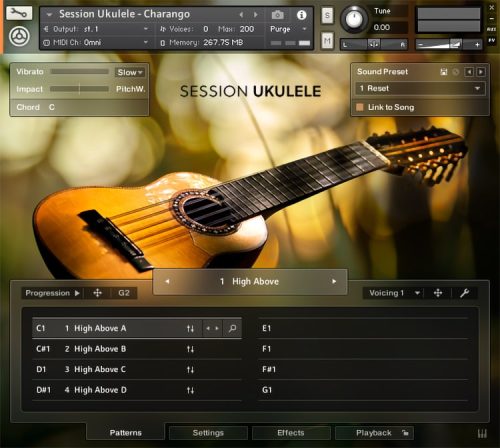The height and width of the screenshot is (448, 500).
Task: Open the Output st. 1 dropdown
Action: pos(96,29)
